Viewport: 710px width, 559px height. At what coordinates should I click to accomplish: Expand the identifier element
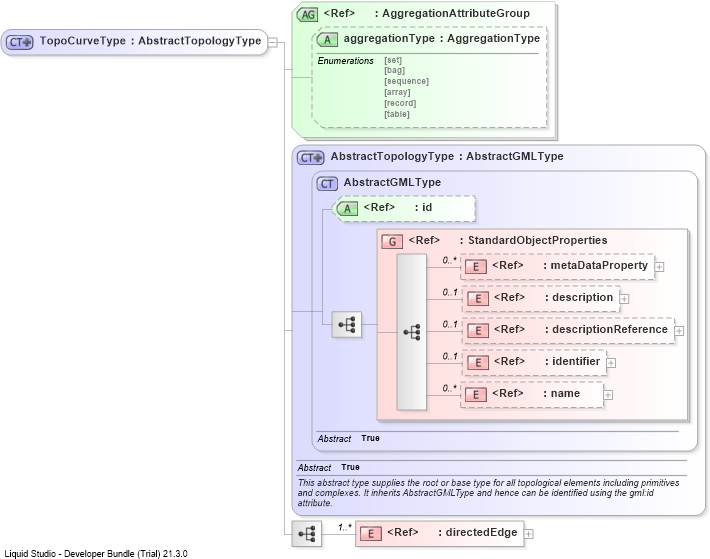coord(611,363)
